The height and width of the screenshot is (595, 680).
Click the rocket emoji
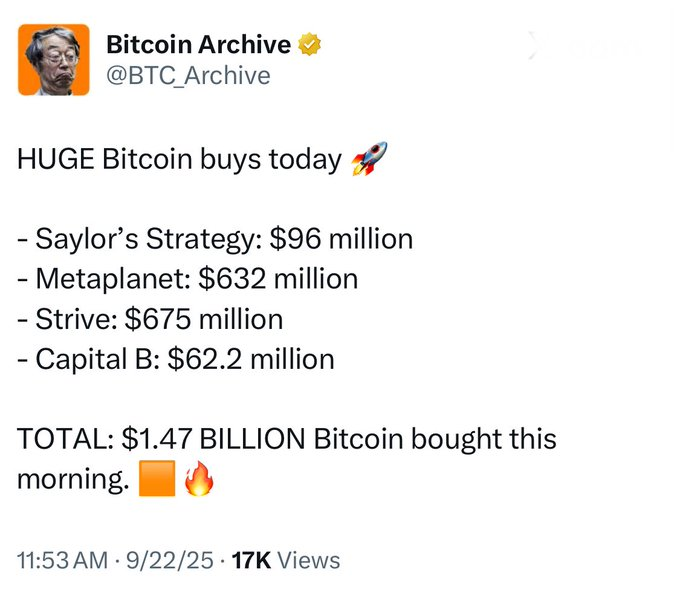369,158
